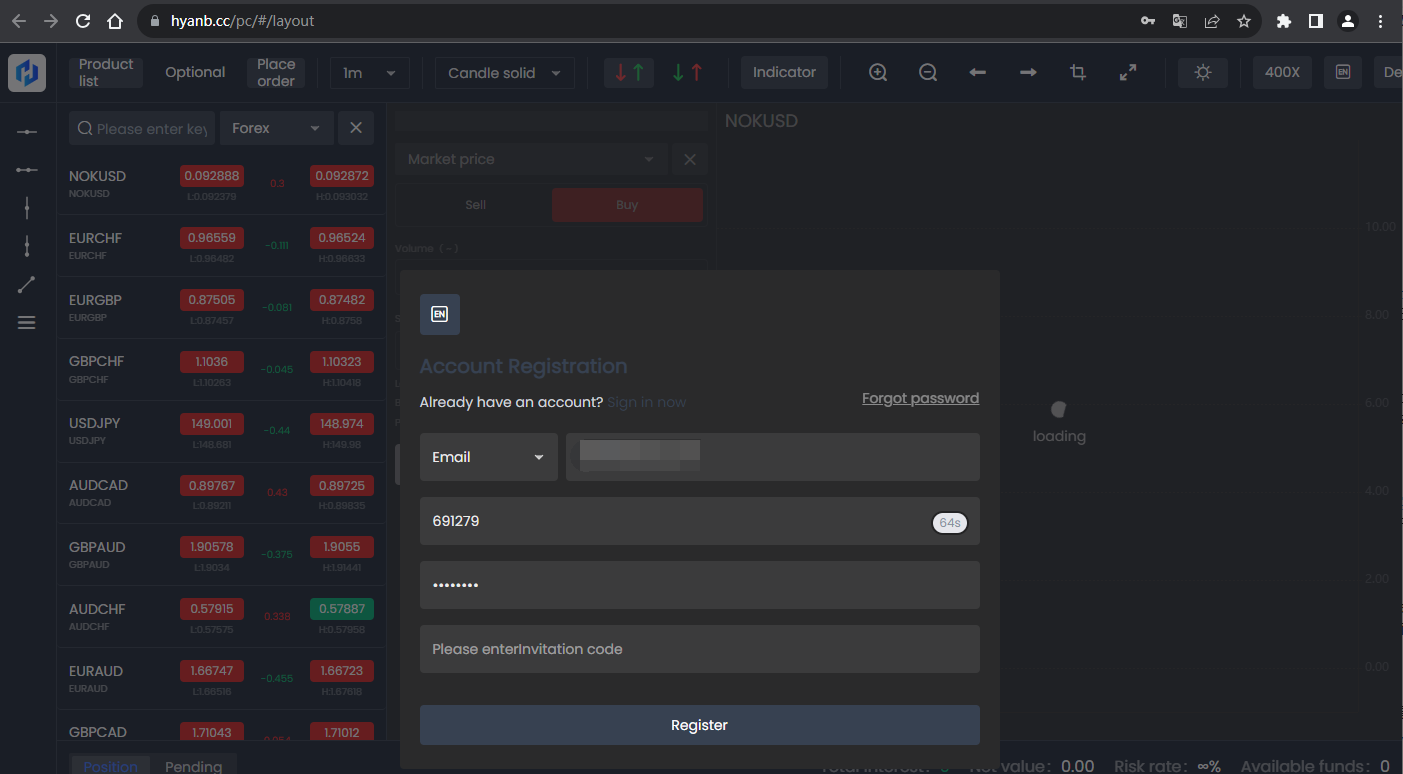Open hamburger menu in sidebar
1403x774 pixels.
[27, 322]
